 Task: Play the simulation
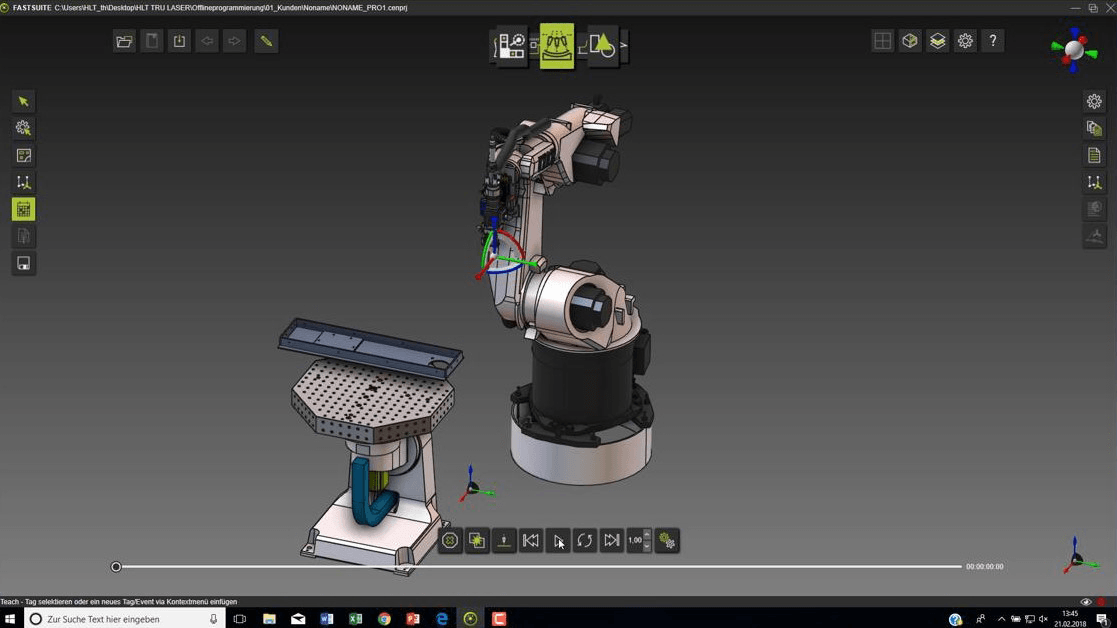click(558, 540)
